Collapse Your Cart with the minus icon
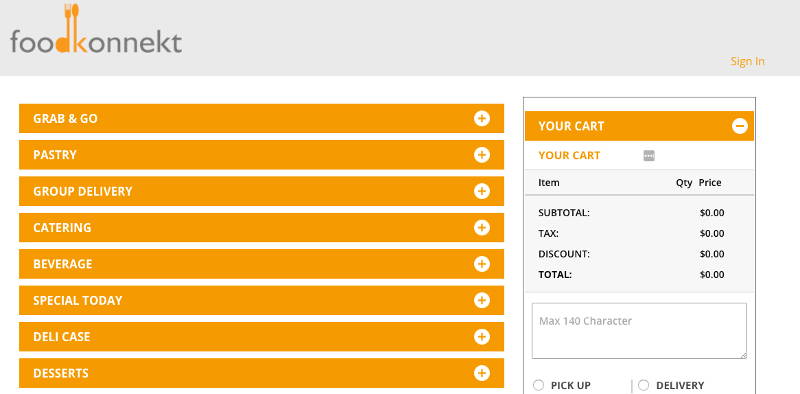The image size is (800, 394). click(x=740, y=126)
